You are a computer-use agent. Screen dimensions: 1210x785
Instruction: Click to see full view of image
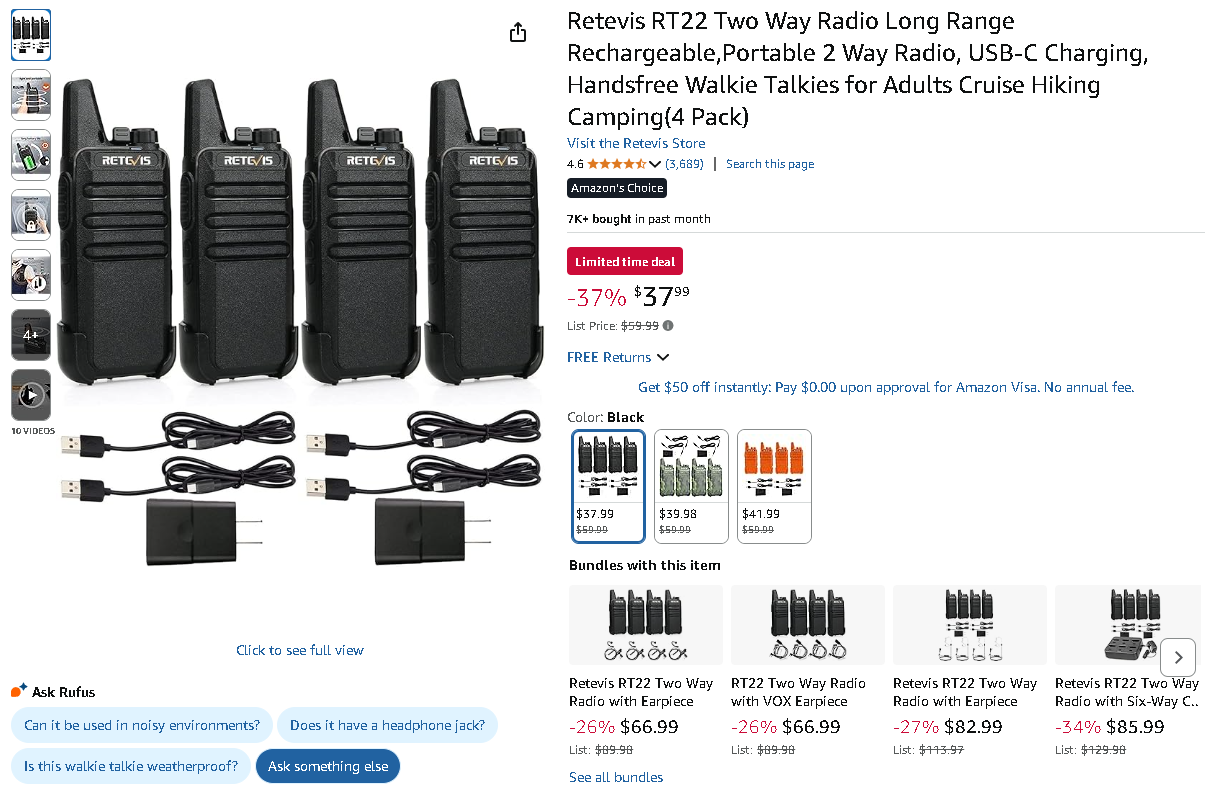[300, 650]
